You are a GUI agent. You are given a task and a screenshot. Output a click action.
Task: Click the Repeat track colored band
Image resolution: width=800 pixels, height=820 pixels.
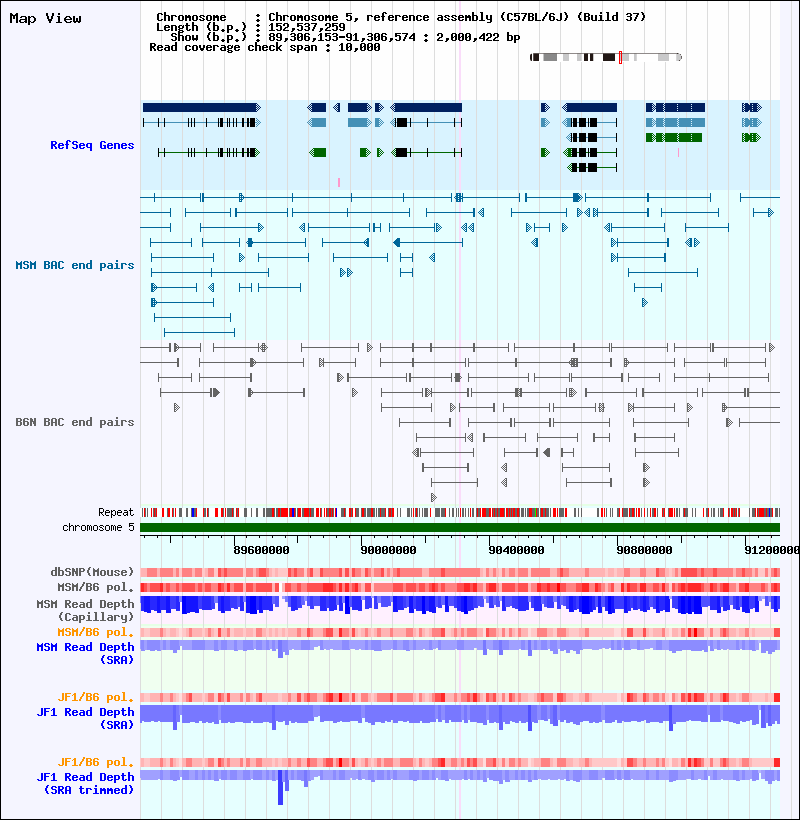pos(460,512)
